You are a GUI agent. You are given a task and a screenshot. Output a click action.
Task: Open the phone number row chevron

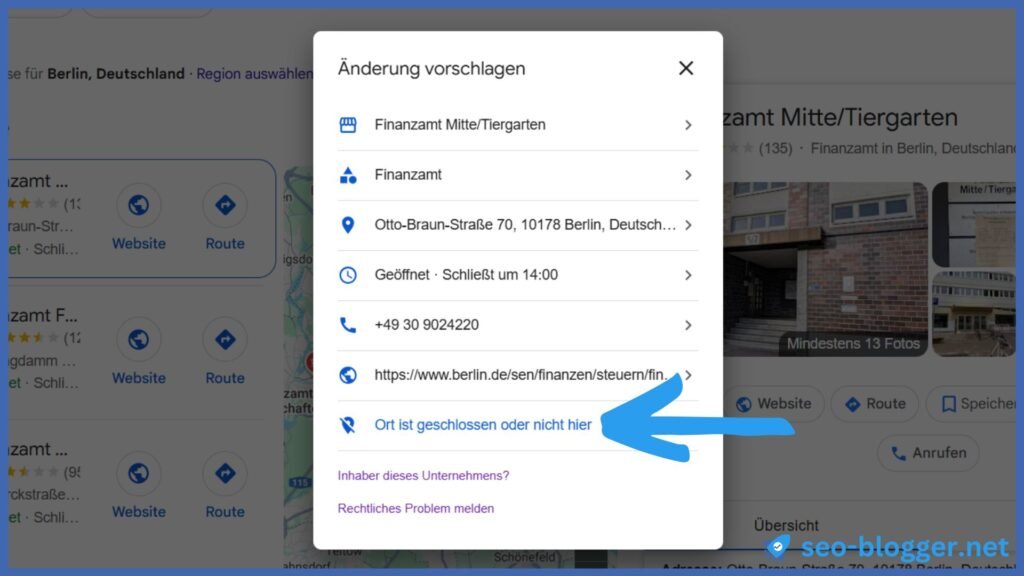point(688,325)
